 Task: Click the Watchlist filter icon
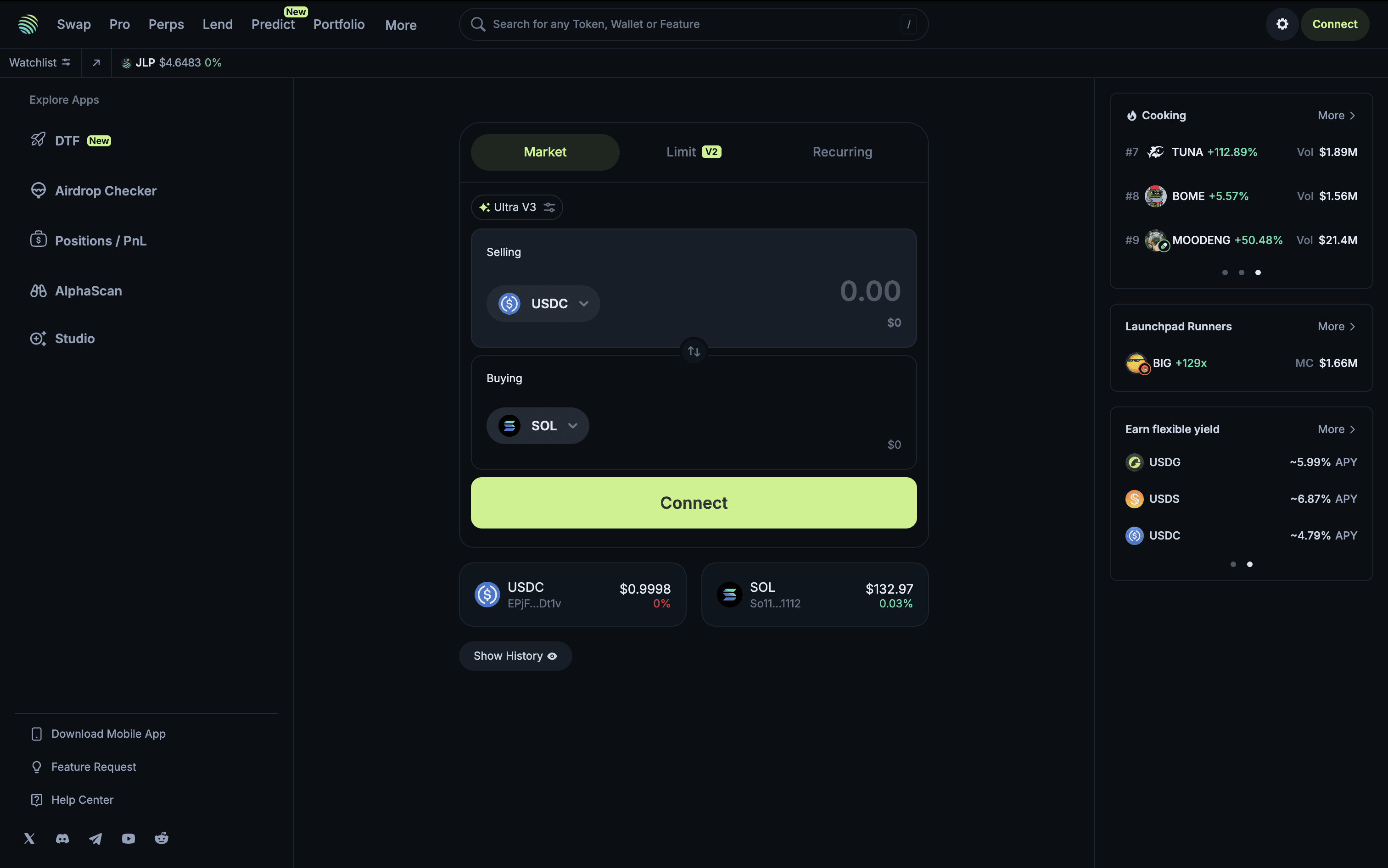67,62
